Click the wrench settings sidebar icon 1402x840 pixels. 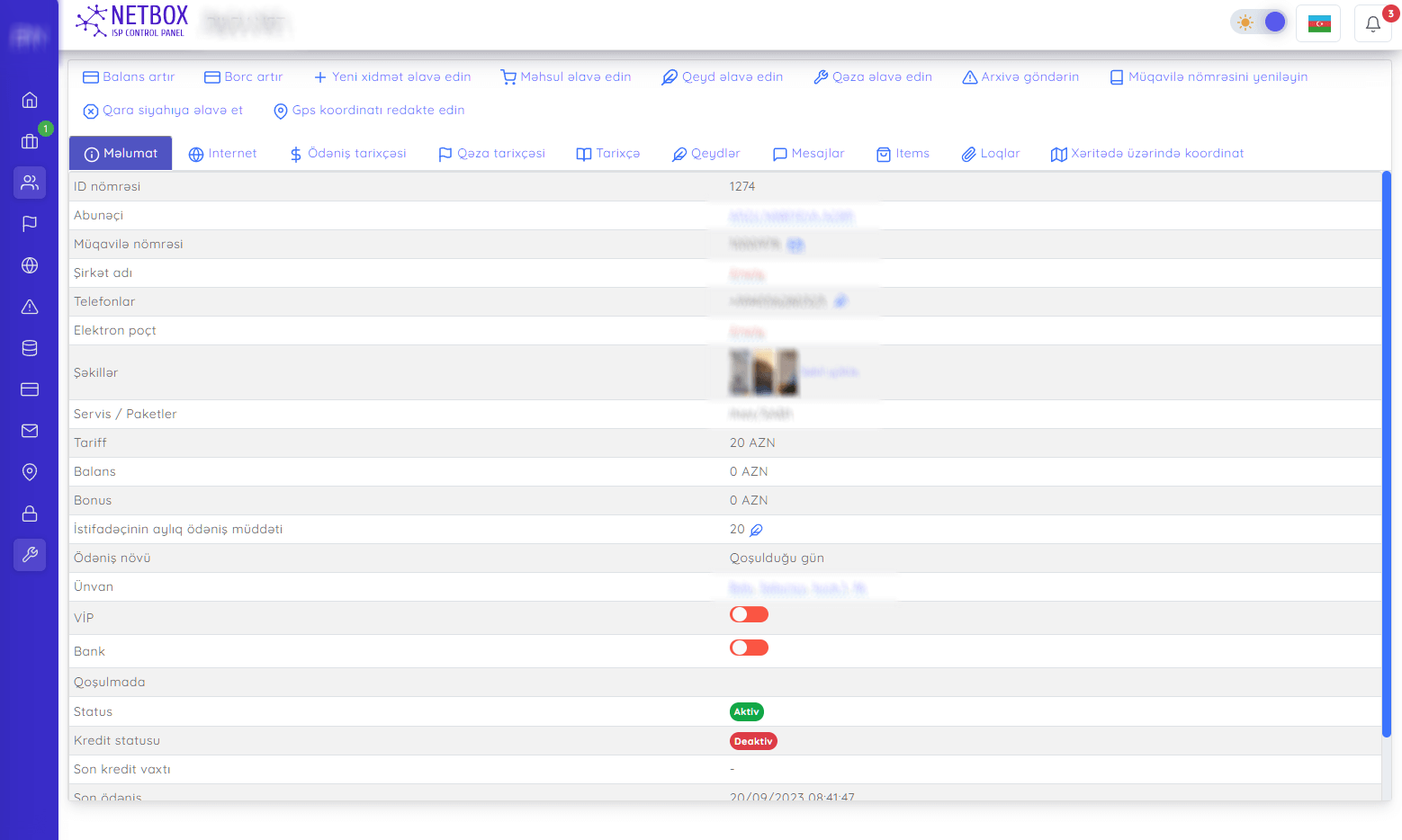pos(30,555)
